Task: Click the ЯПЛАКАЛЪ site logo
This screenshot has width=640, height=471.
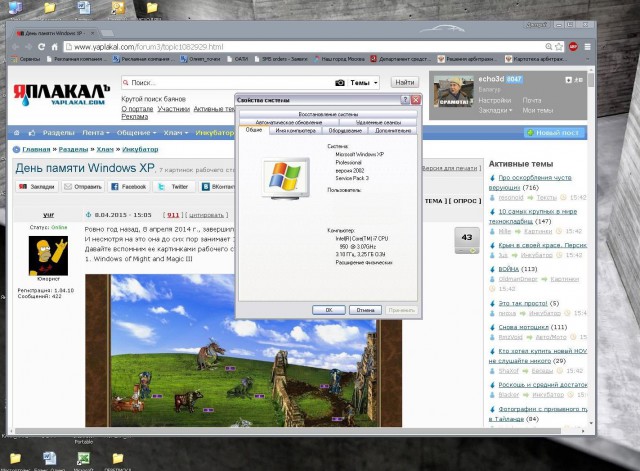Action: (x=62, y=95)
